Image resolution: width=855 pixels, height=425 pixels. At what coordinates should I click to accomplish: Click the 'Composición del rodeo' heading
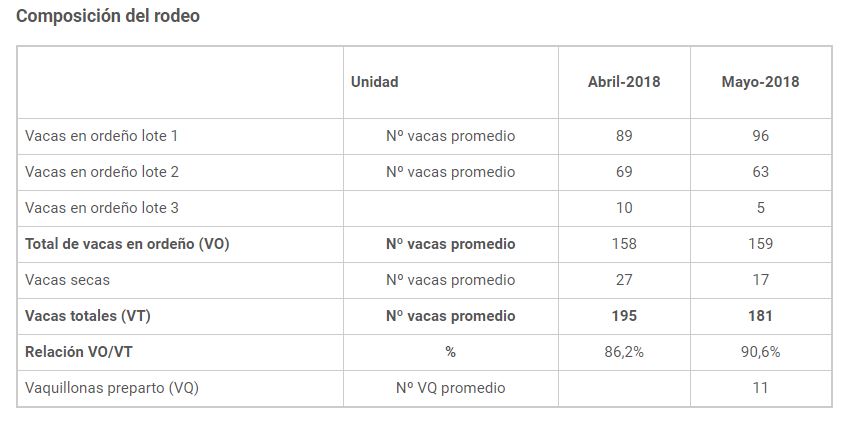tap(108, 17)
